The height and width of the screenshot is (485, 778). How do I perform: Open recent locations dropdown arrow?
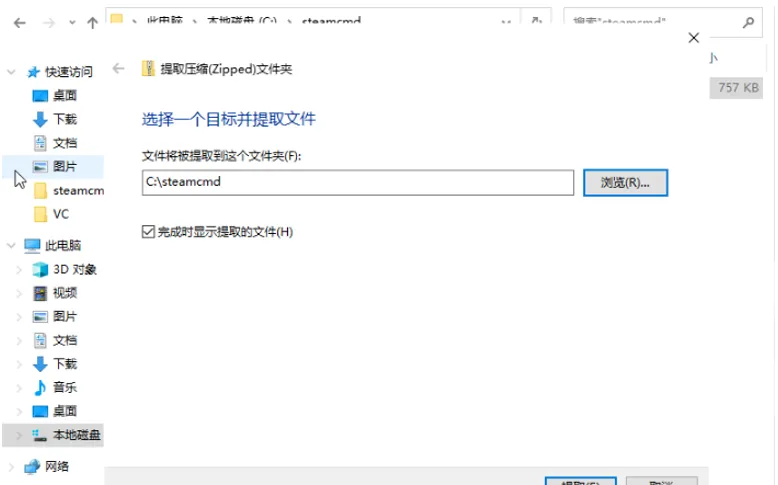(72, 23)
